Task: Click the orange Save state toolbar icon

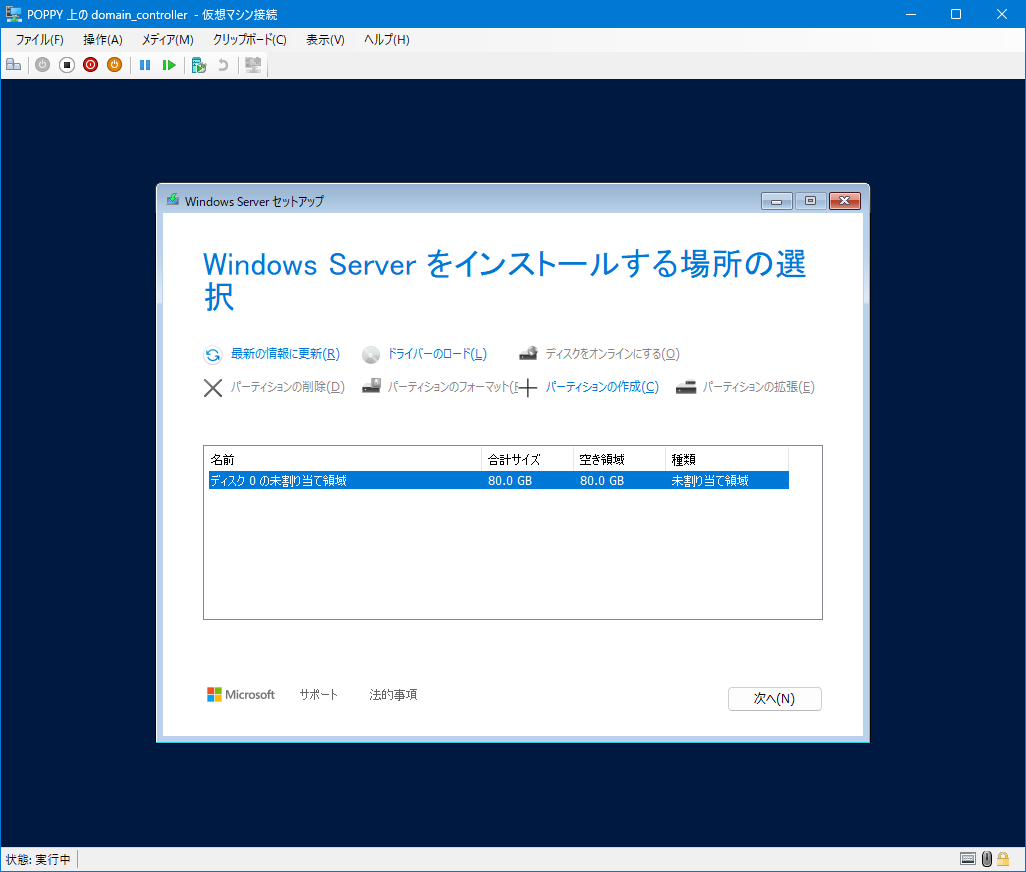Action: 115,65
